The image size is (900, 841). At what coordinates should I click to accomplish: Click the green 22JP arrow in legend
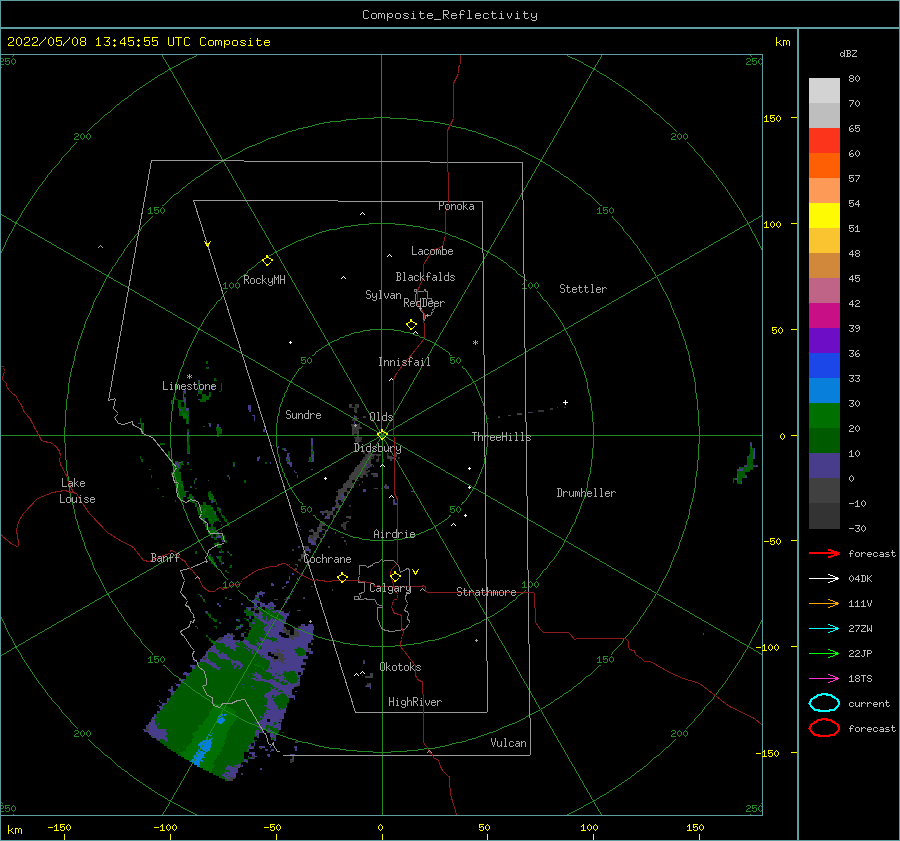824,653
